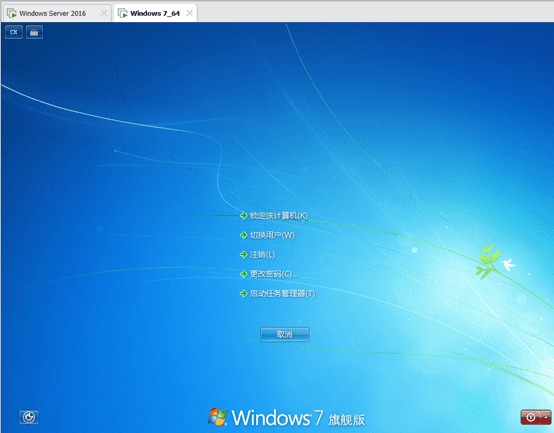Click the red shutdown power button
Viewport: 554px width, 433px height.
click(530, 417)
